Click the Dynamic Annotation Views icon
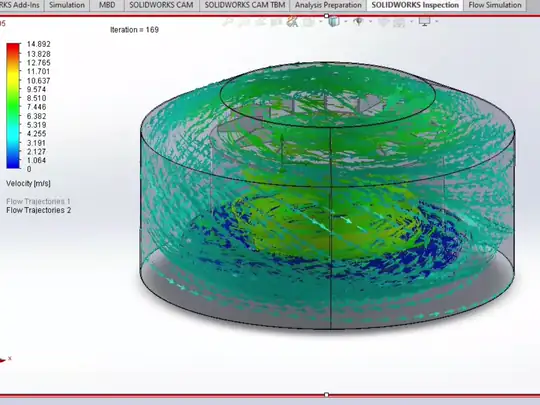 point(292,22)
